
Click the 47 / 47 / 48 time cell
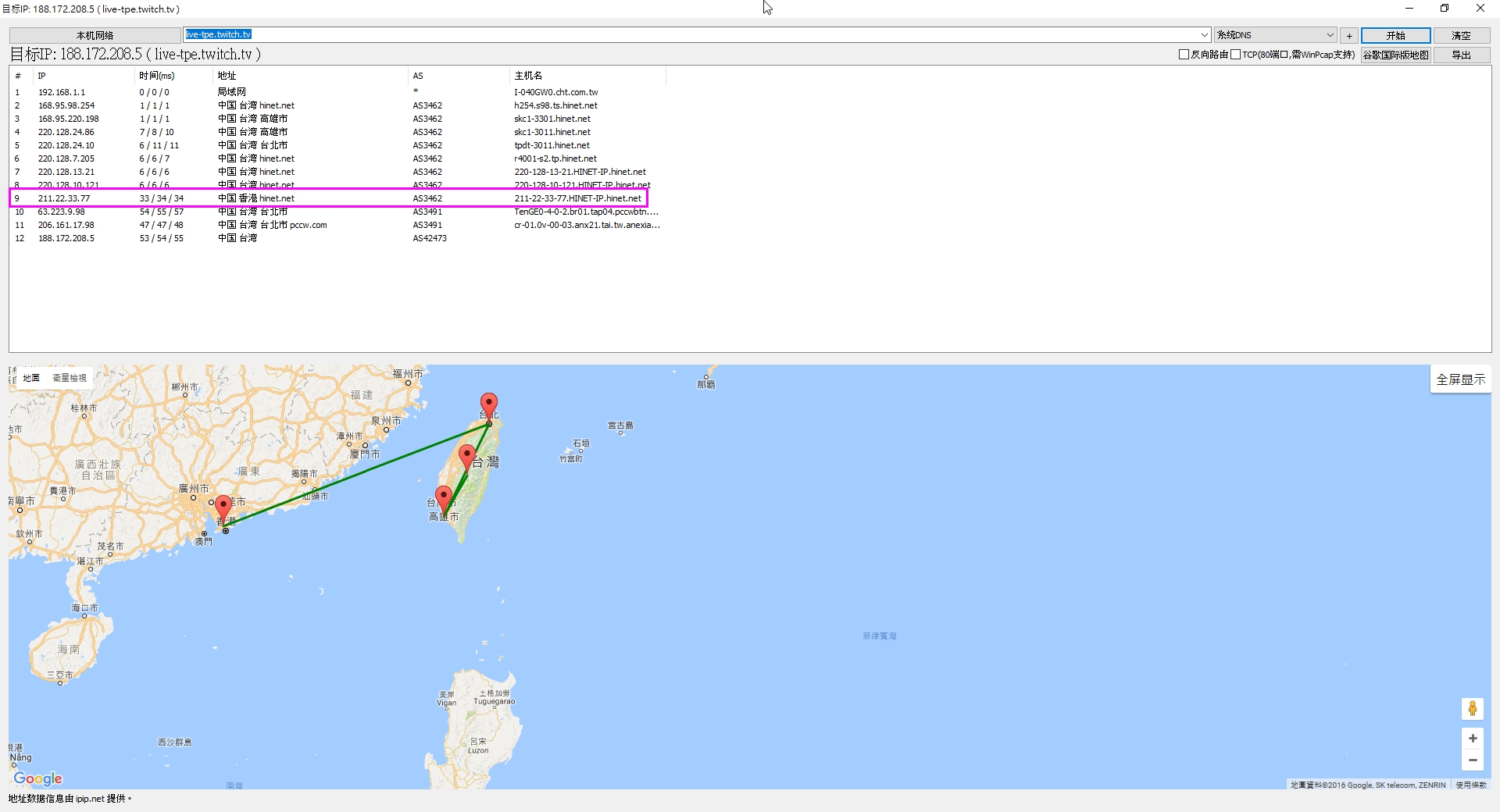pos(162,225)
